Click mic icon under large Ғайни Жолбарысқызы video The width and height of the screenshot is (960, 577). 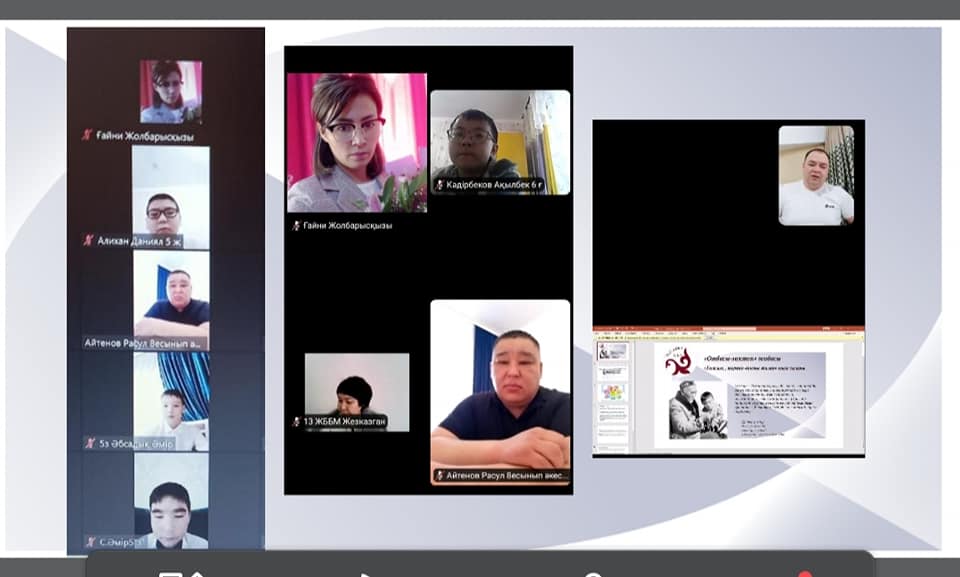(x=295, y=226)
